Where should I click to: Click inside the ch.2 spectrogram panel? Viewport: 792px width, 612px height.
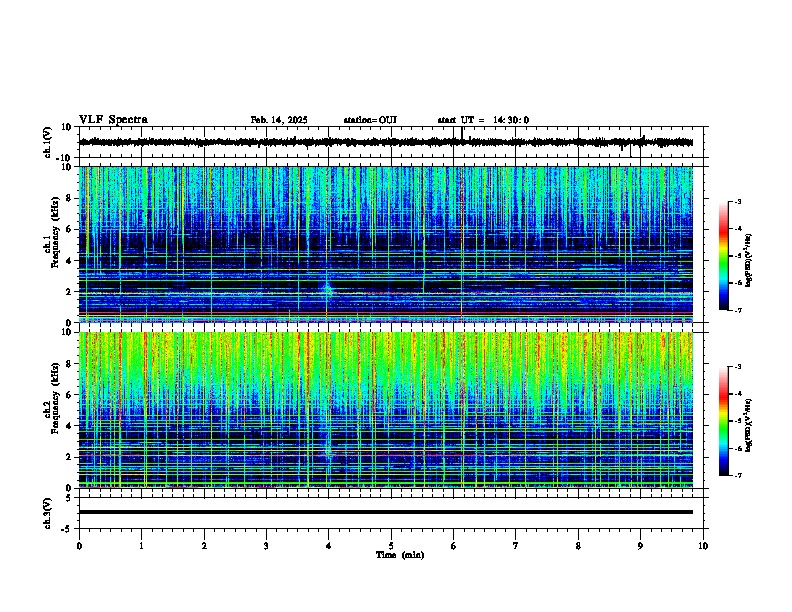386,410
